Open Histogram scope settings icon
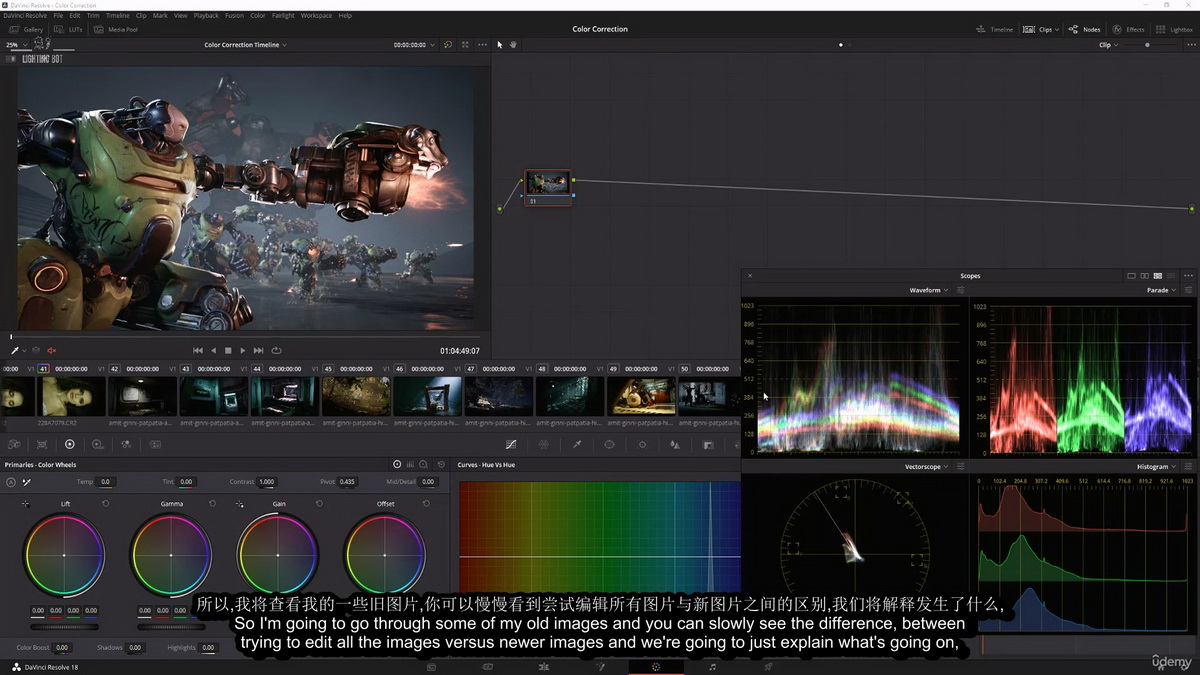Viewport: 1200px width, 675px height. 1188,467
